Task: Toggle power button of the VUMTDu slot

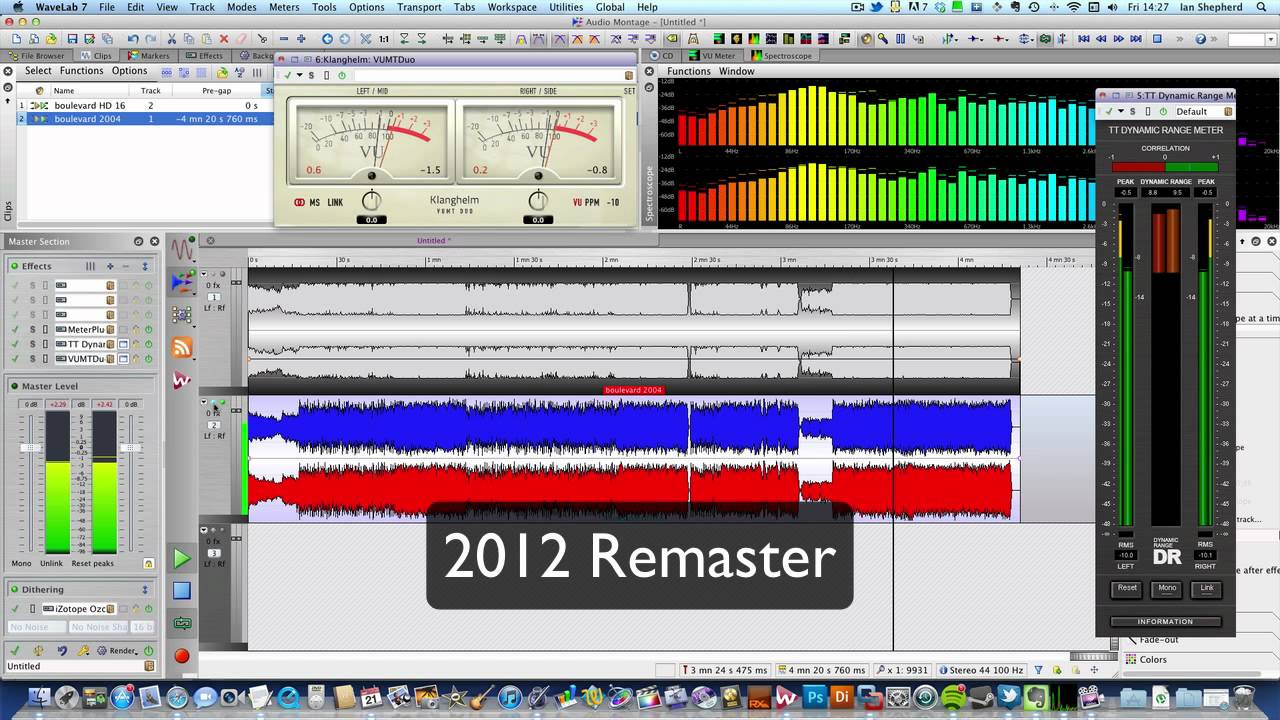Action: pyautogui.click(x=148, y=359)
